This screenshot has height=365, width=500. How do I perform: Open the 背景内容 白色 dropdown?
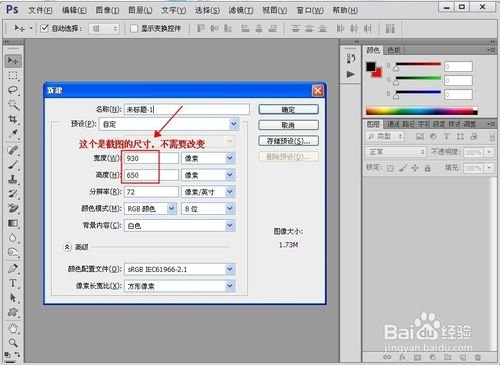180,226
